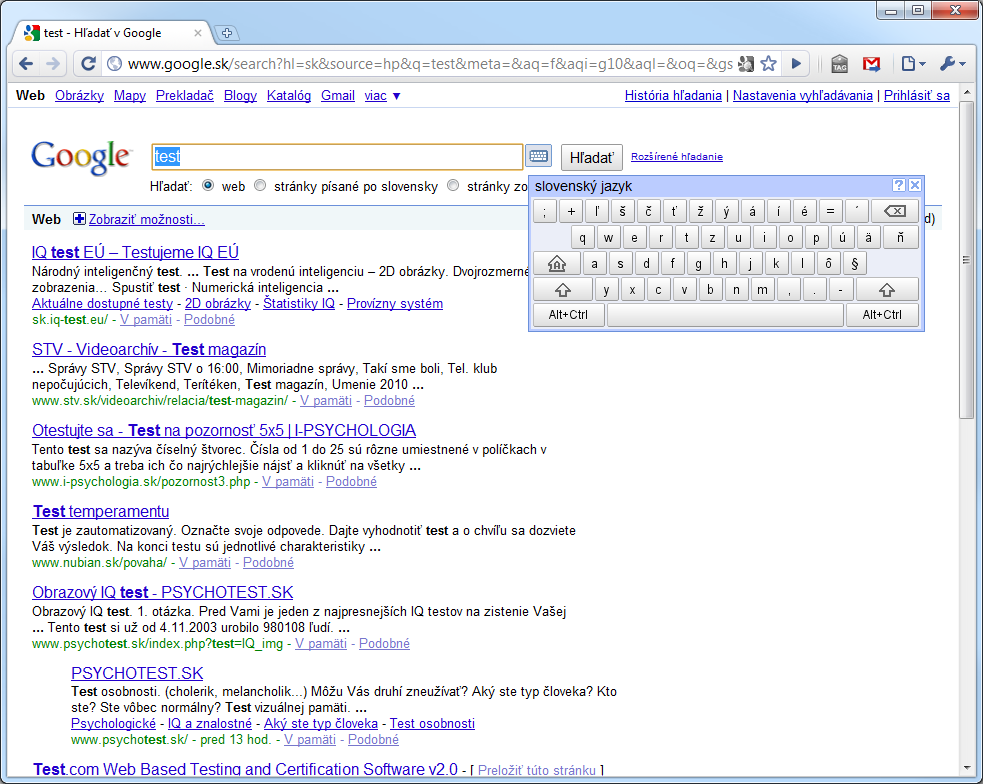Open Prekladač in top navigation

185,96
